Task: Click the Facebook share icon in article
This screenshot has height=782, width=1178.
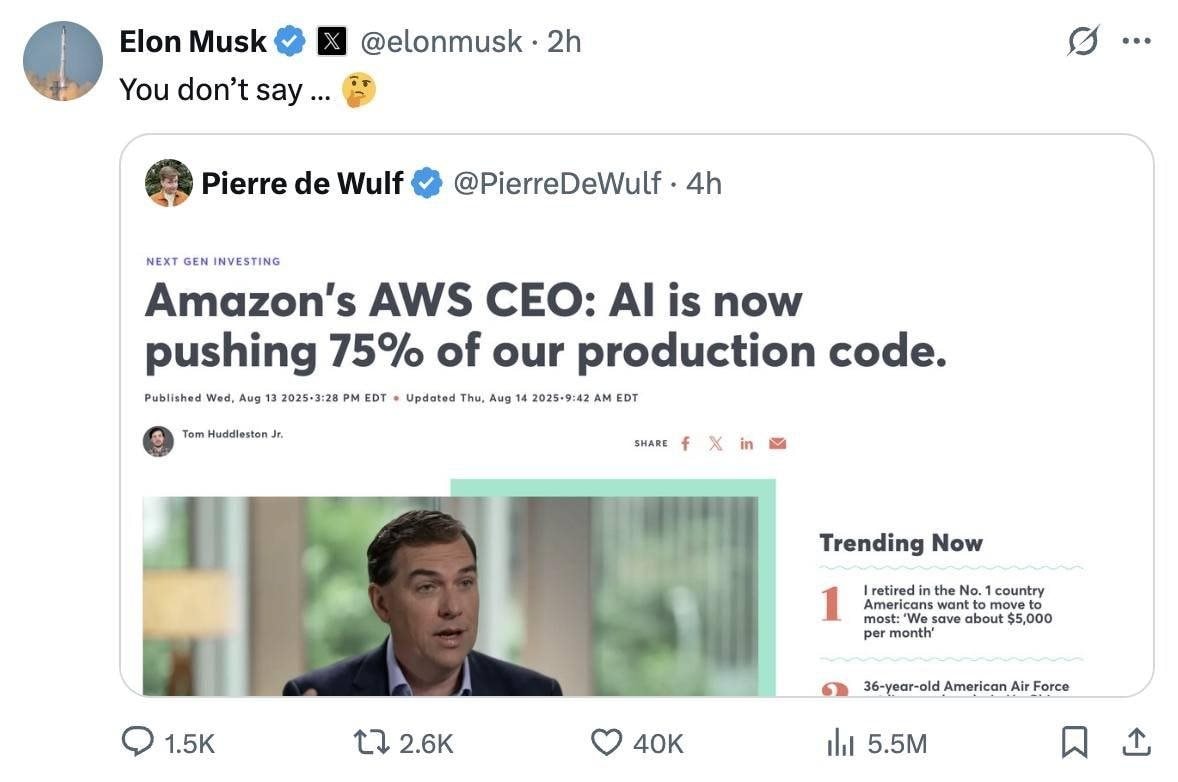Action: [685, 443]
